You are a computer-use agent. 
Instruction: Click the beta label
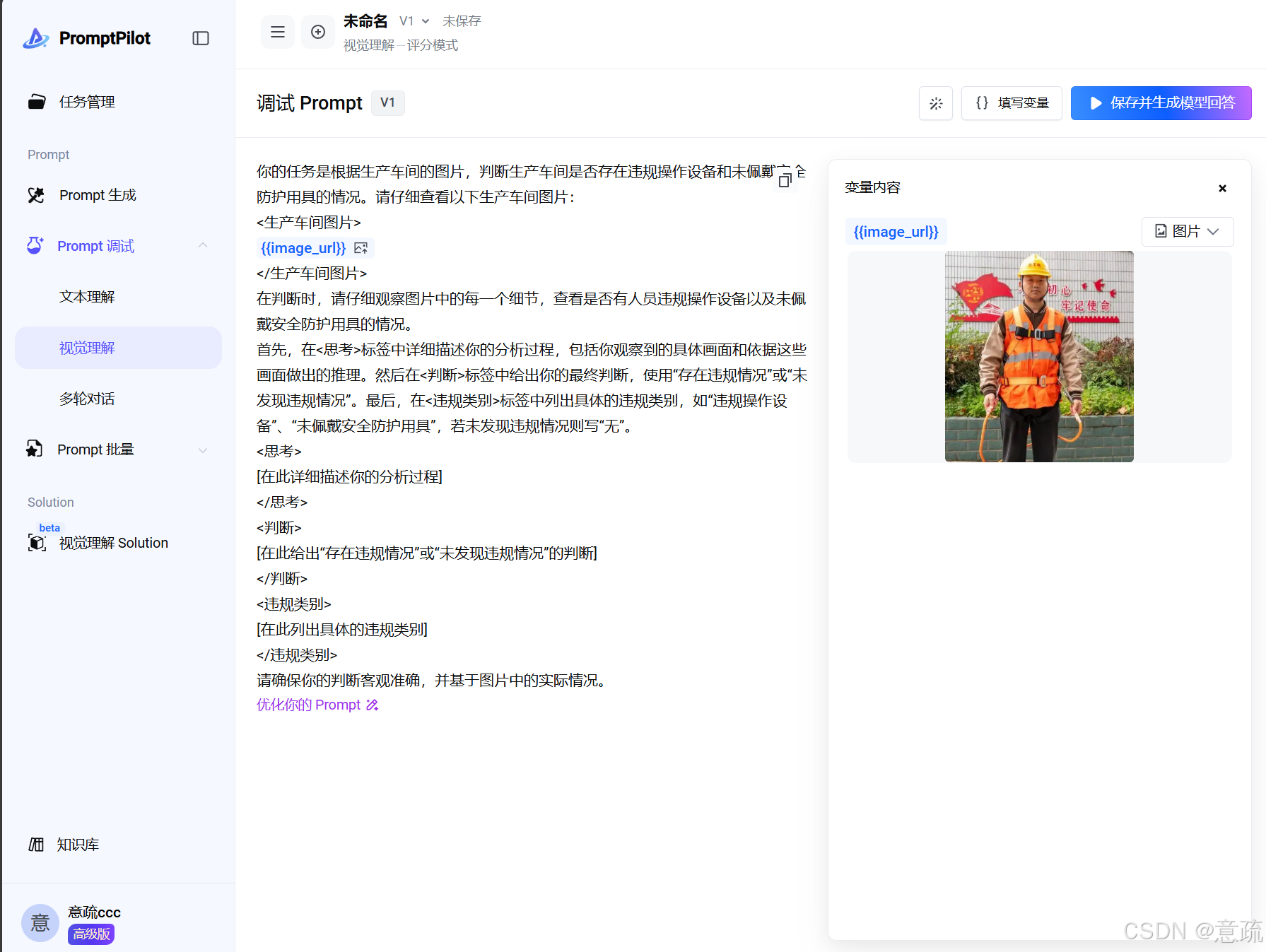pyautogui.click(x=49, y=528)
